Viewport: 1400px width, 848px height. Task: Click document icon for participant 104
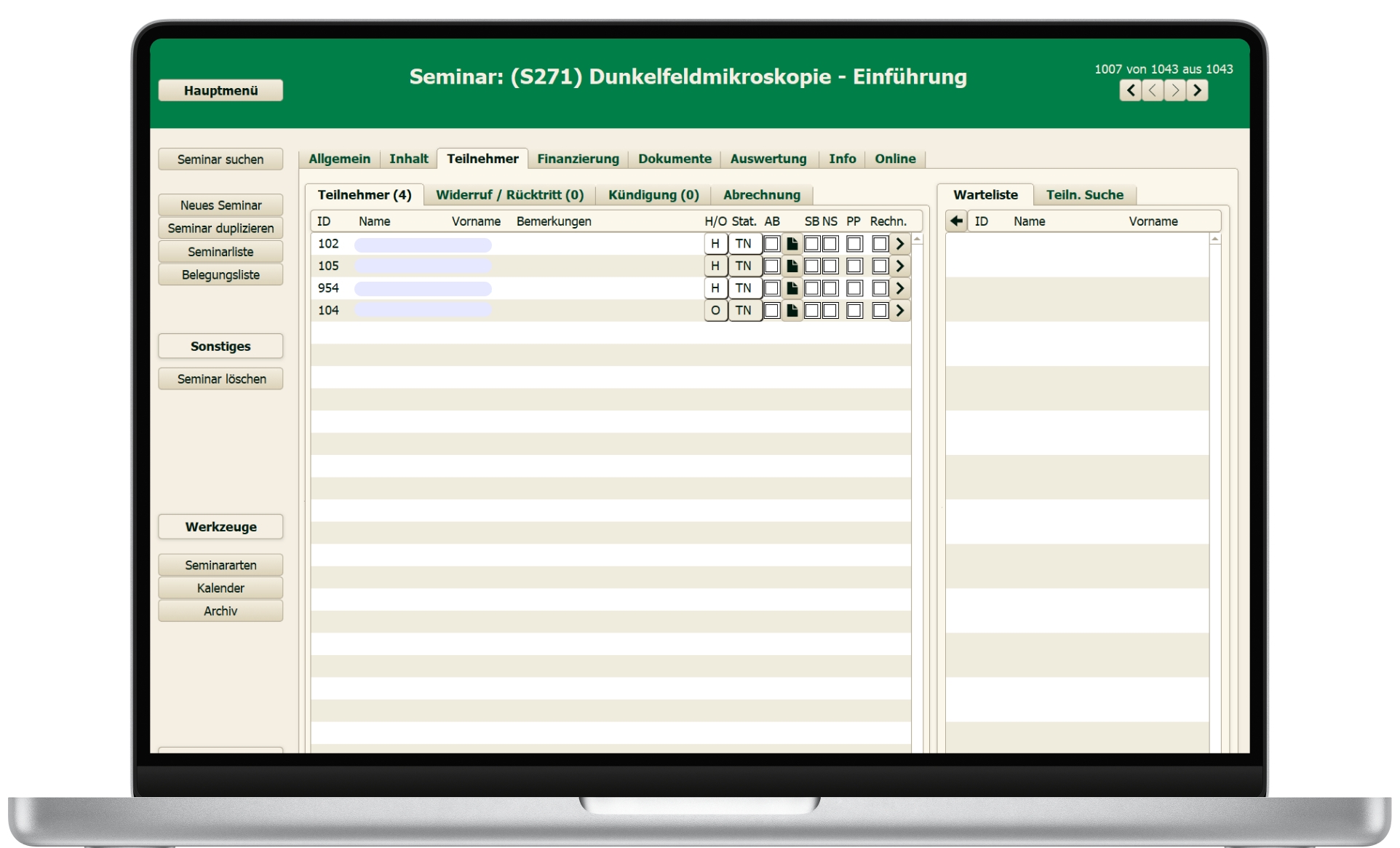792,311
